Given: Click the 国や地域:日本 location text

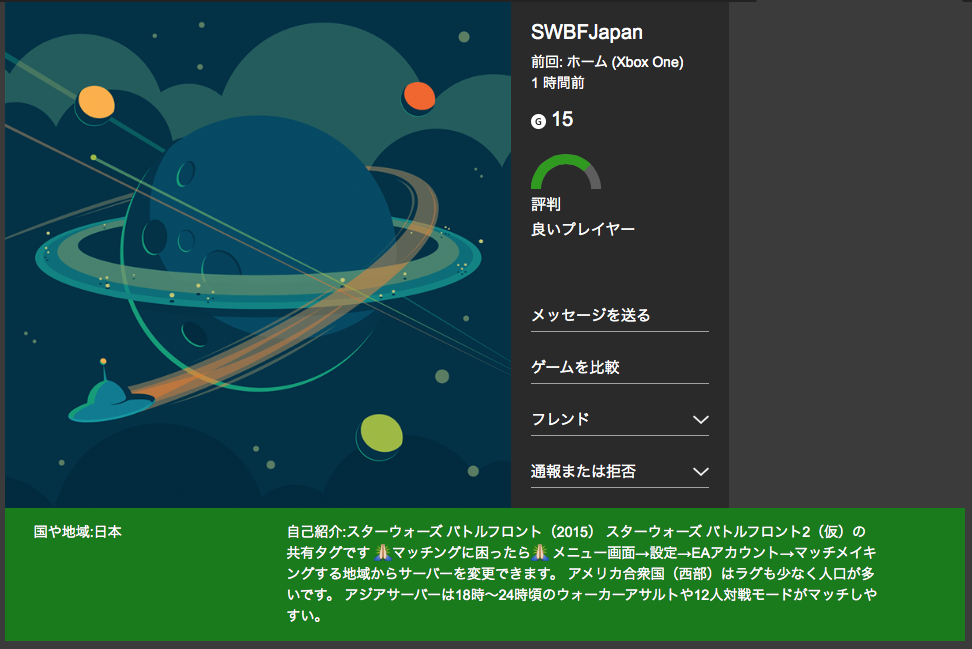Looking at the screenshot, I should 78,531.
